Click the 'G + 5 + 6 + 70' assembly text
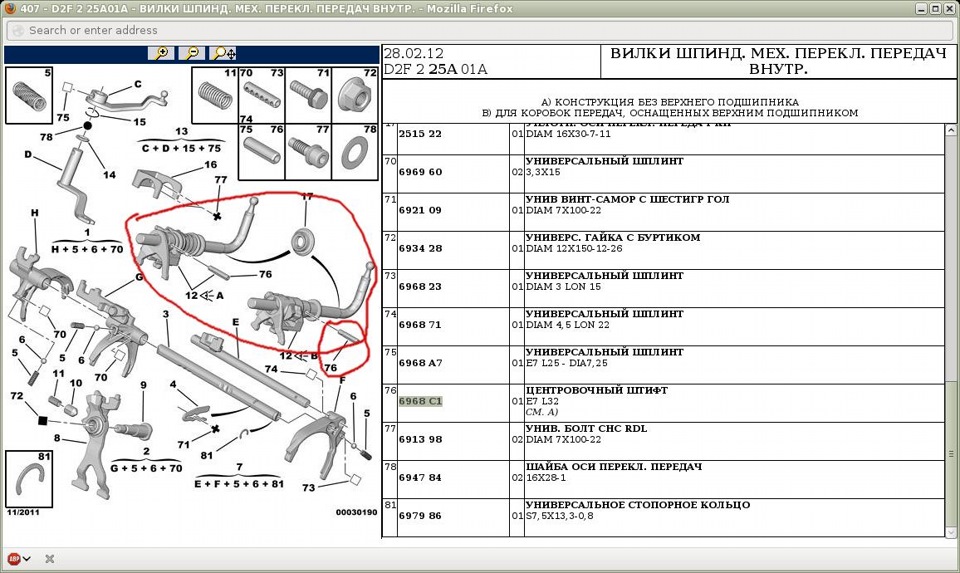Screen dimensions: 960x573 tap(146, 468)
